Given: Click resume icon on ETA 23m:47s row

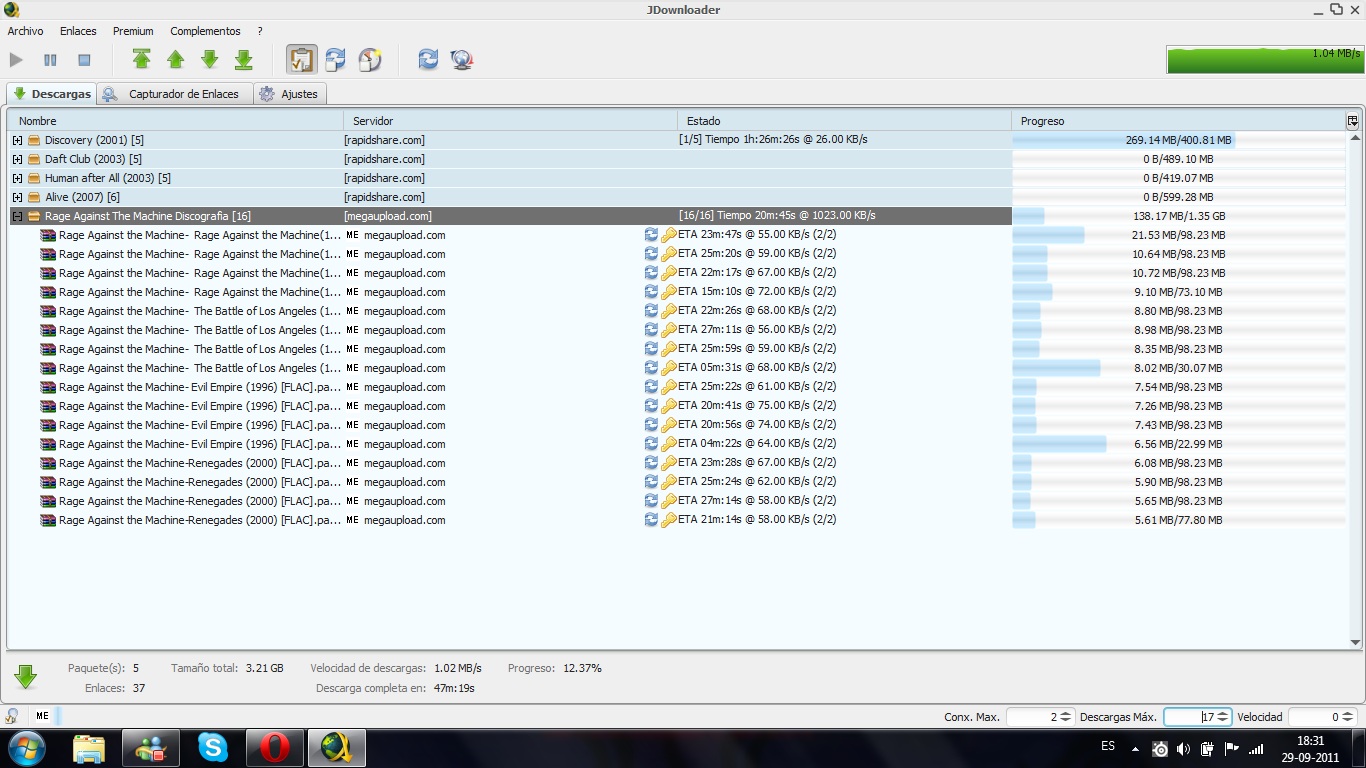Looking at the screenshot, I should tap(651, 235).
